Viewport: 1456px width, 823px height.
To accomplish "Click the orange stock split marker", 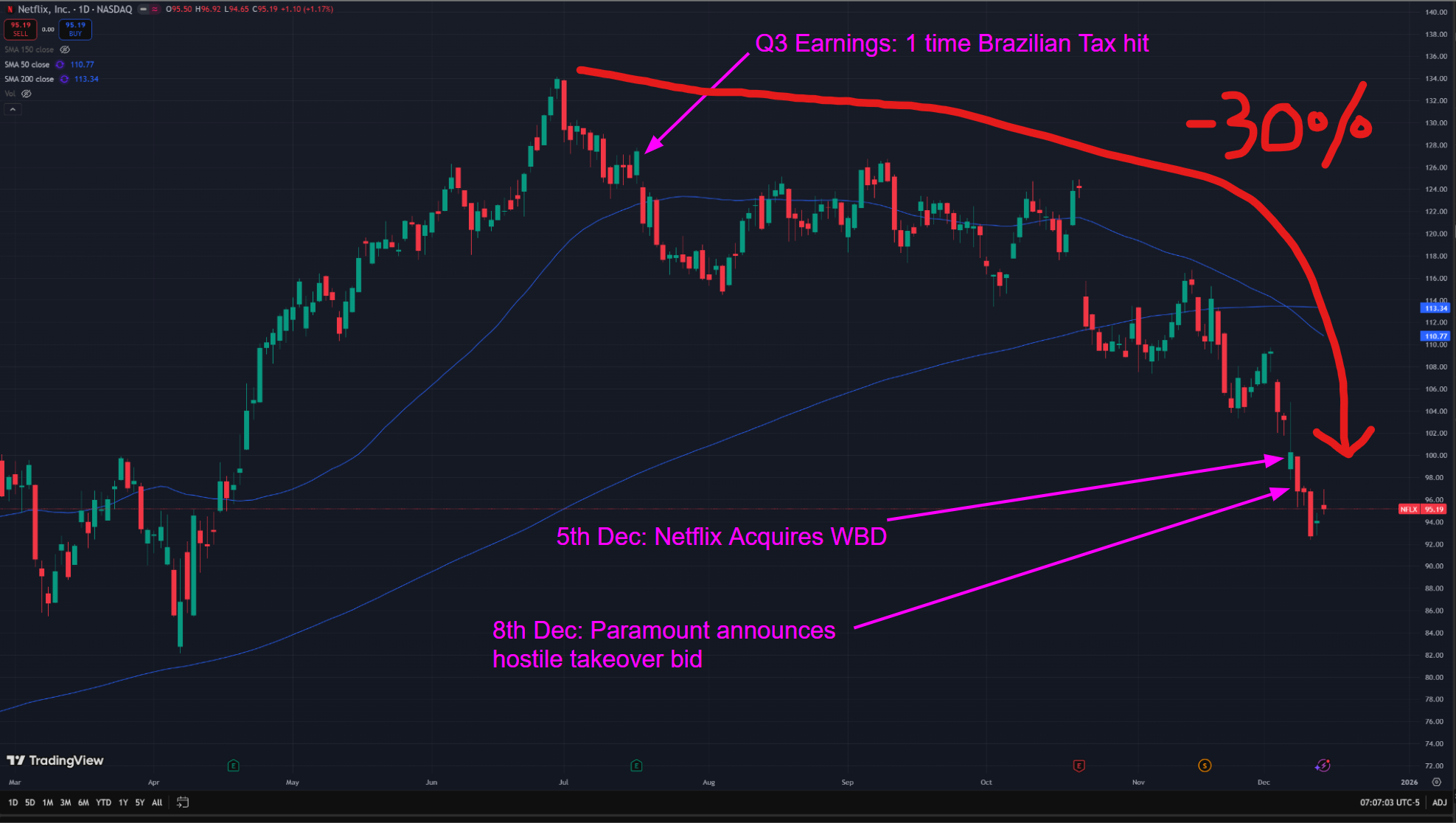I will point(1205,765).
